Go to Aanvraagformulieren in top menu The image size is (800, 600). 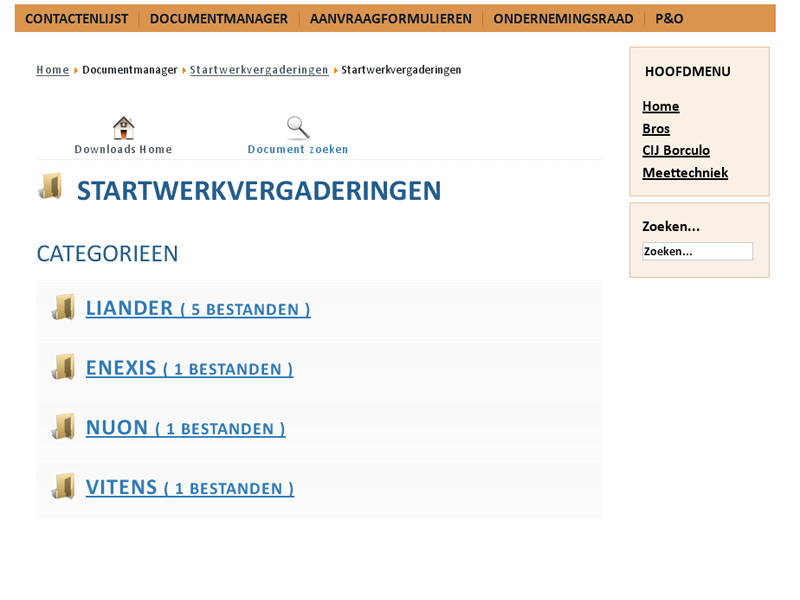click(x=391, y=19)
